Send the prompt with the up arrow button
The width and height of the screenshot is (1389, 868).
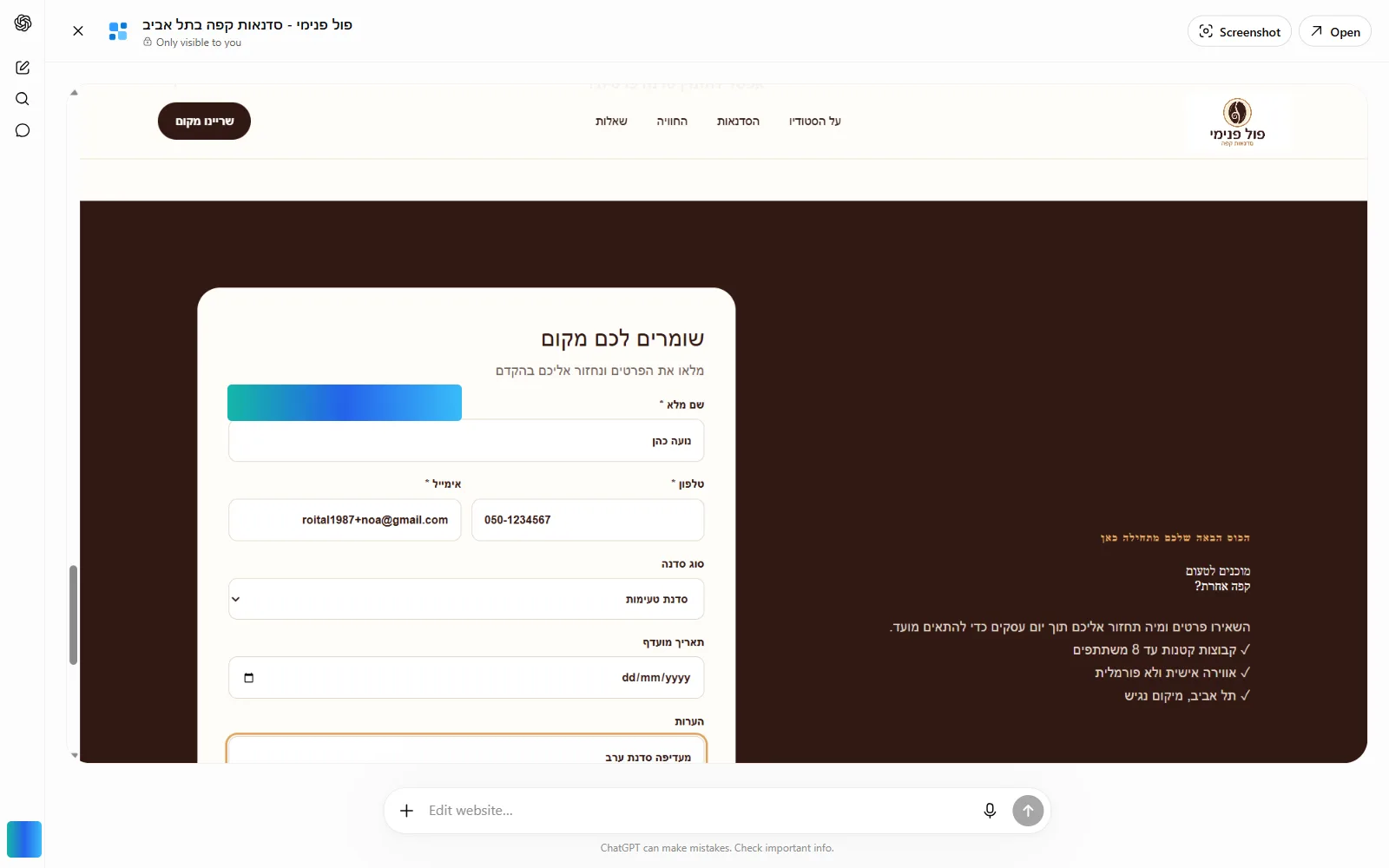tap(1028, 811)
